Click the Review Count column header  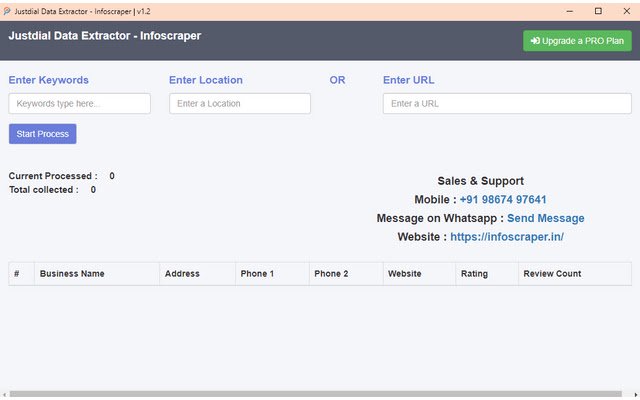575,274
